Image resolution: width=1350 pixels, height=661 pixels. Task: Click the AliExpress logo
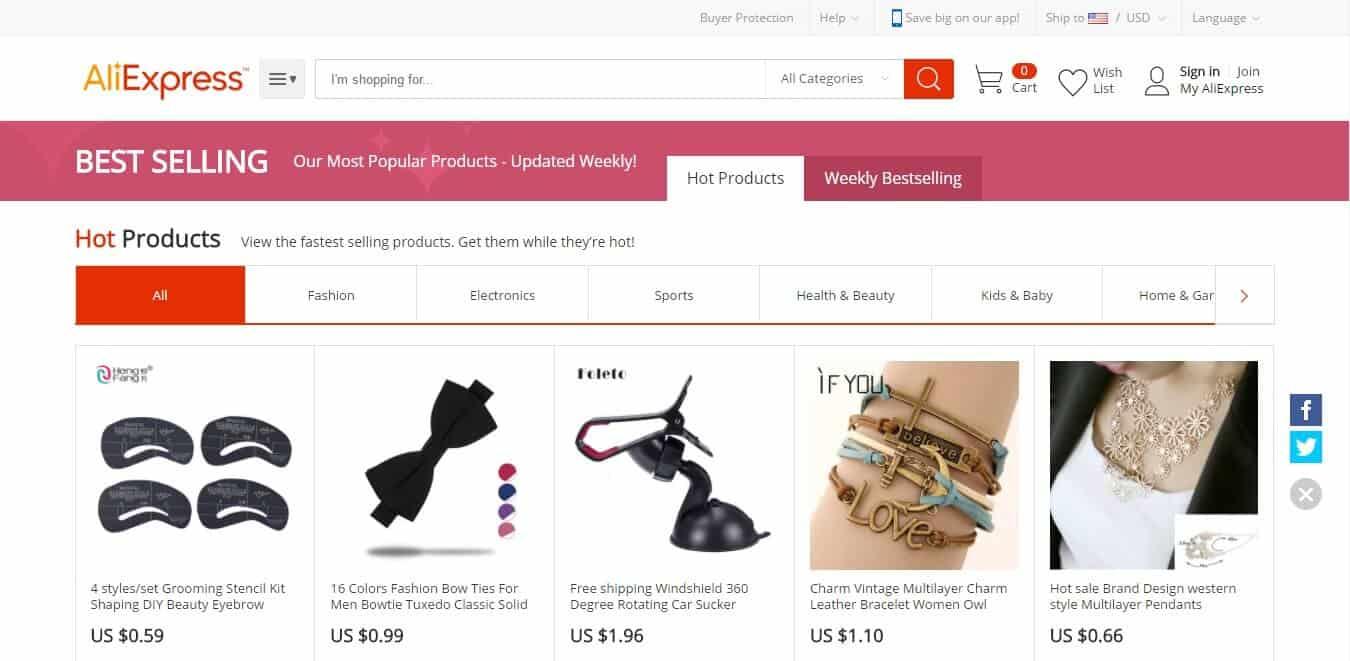(166, 80)
